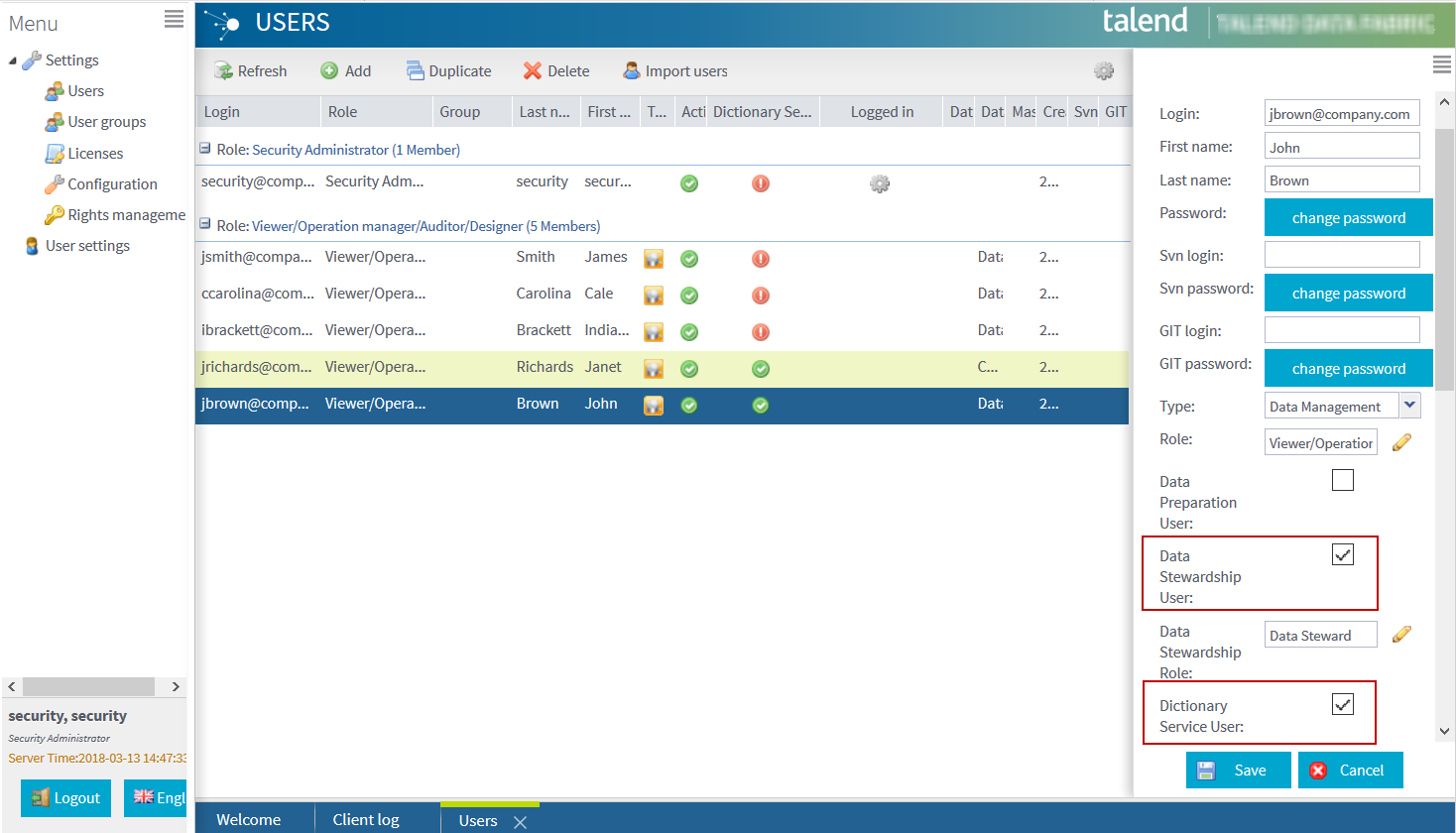Edit Data Stewardship Role with pencil icon
The height and width of the screenshot is (833, 1456).
pyautogui.click(x=1401, y=635)
